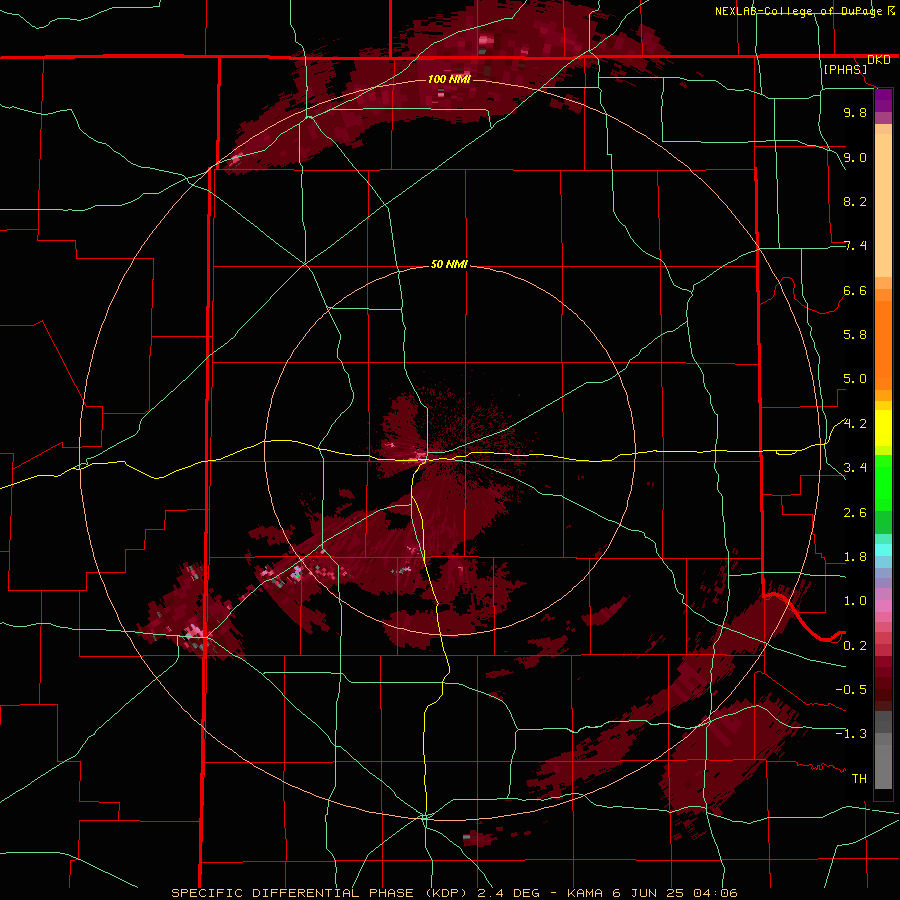Image resolution: width=900 pixels, height=900 pixels.
Task: Click the NEXLAB-College of DuPage watermark text
Action: tap(805, 11)
